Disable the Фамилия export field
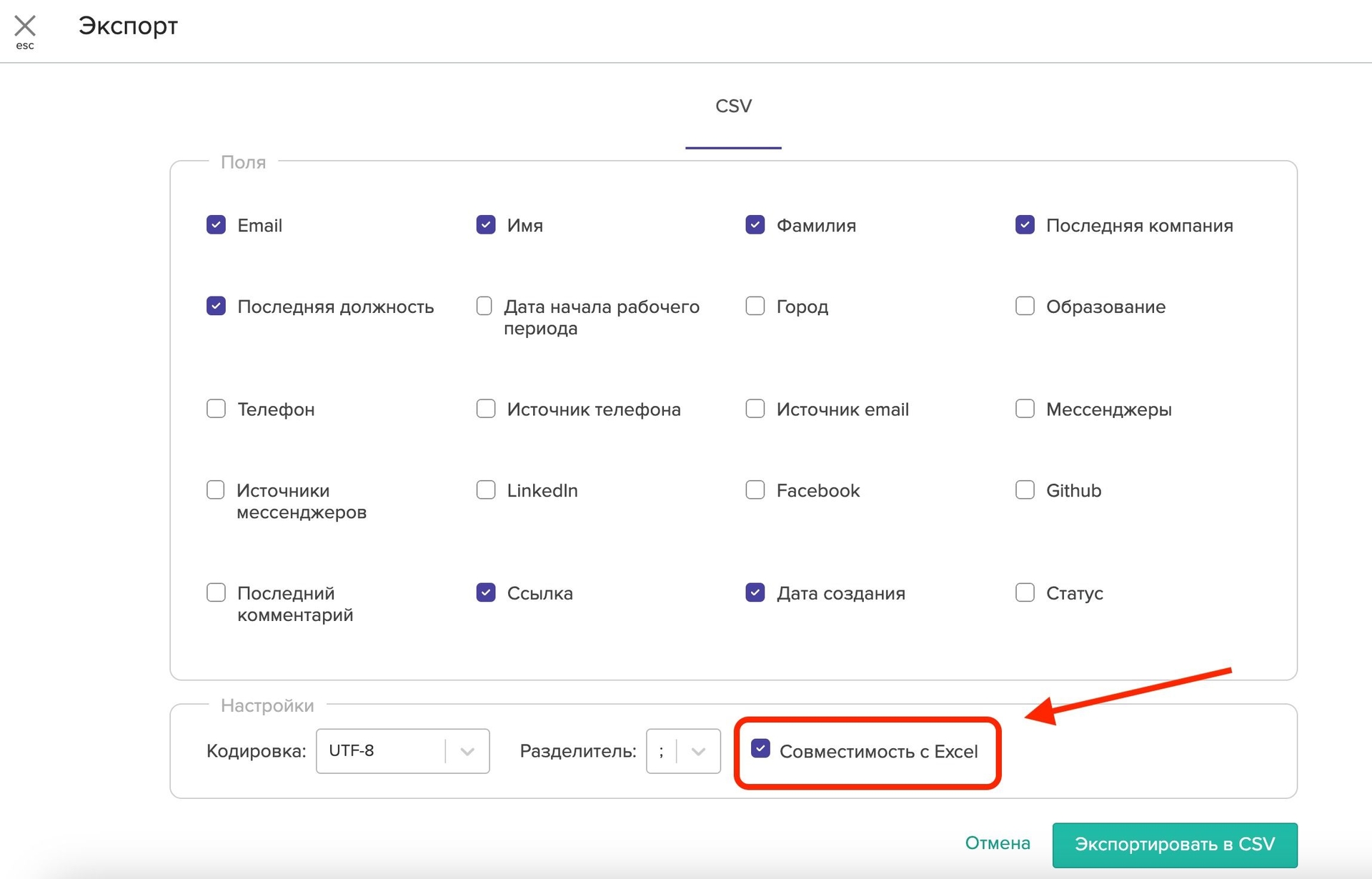 pos(755,225)
